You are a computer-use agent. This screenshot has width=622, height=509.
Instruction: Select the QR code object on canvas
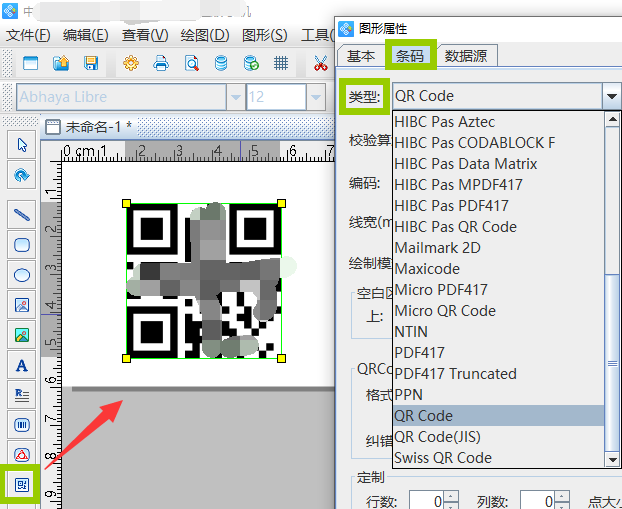coord(203,281)
